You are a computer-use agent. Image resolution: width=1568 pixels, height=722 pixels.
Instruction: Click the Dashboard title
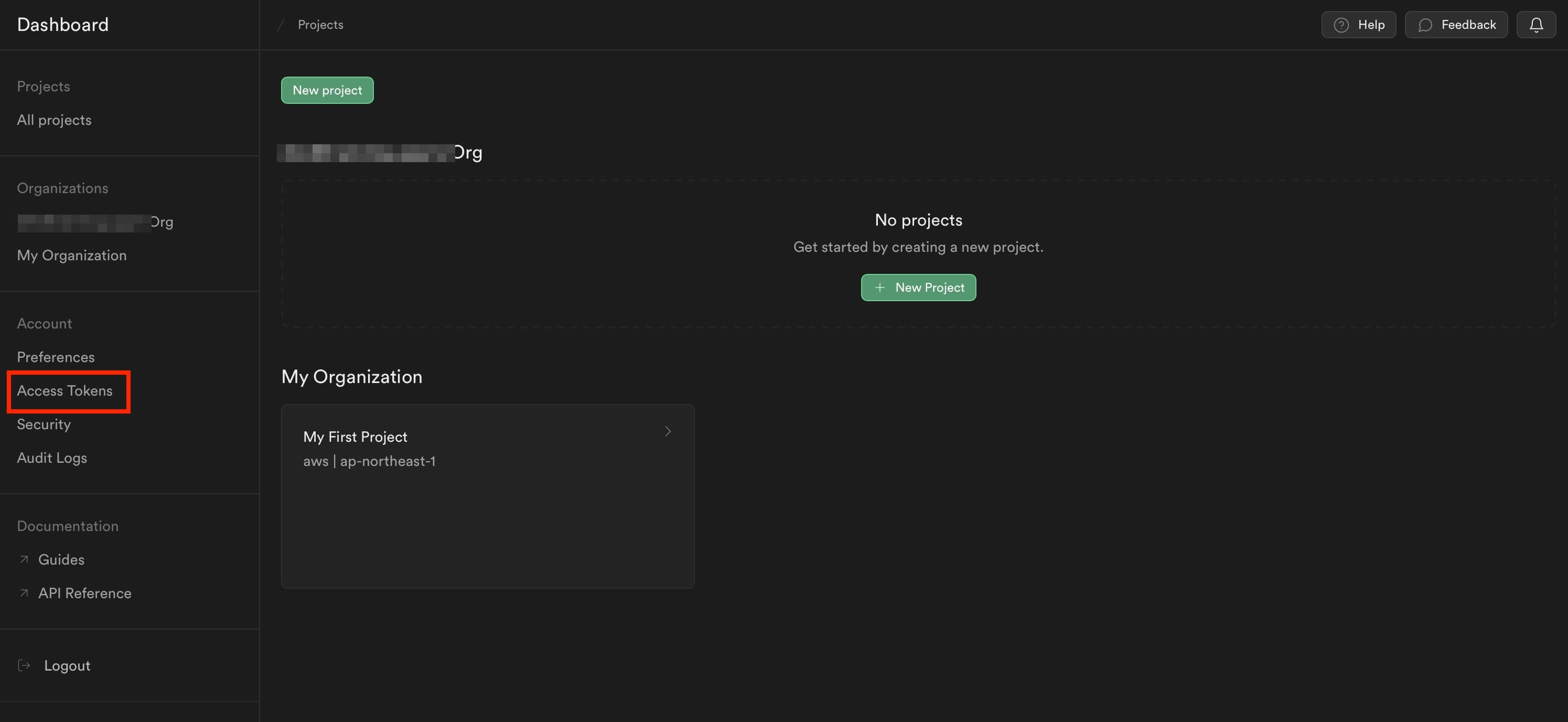(63, 24)
